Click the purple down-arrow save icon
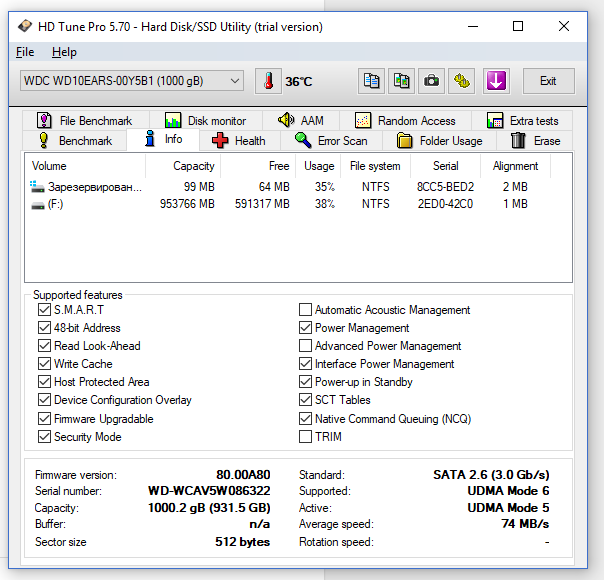Screen dimensions: 604x580 point(496,81)
